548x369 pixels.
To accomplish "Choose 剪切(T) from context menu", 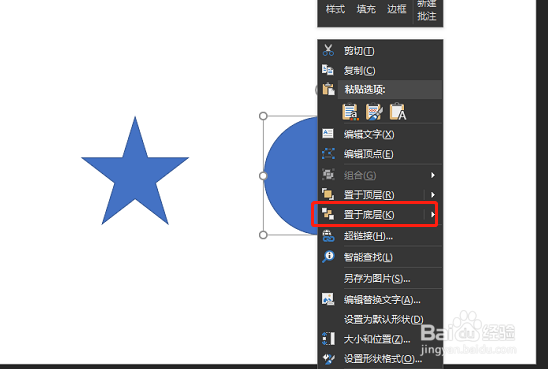I will point(380,51).
